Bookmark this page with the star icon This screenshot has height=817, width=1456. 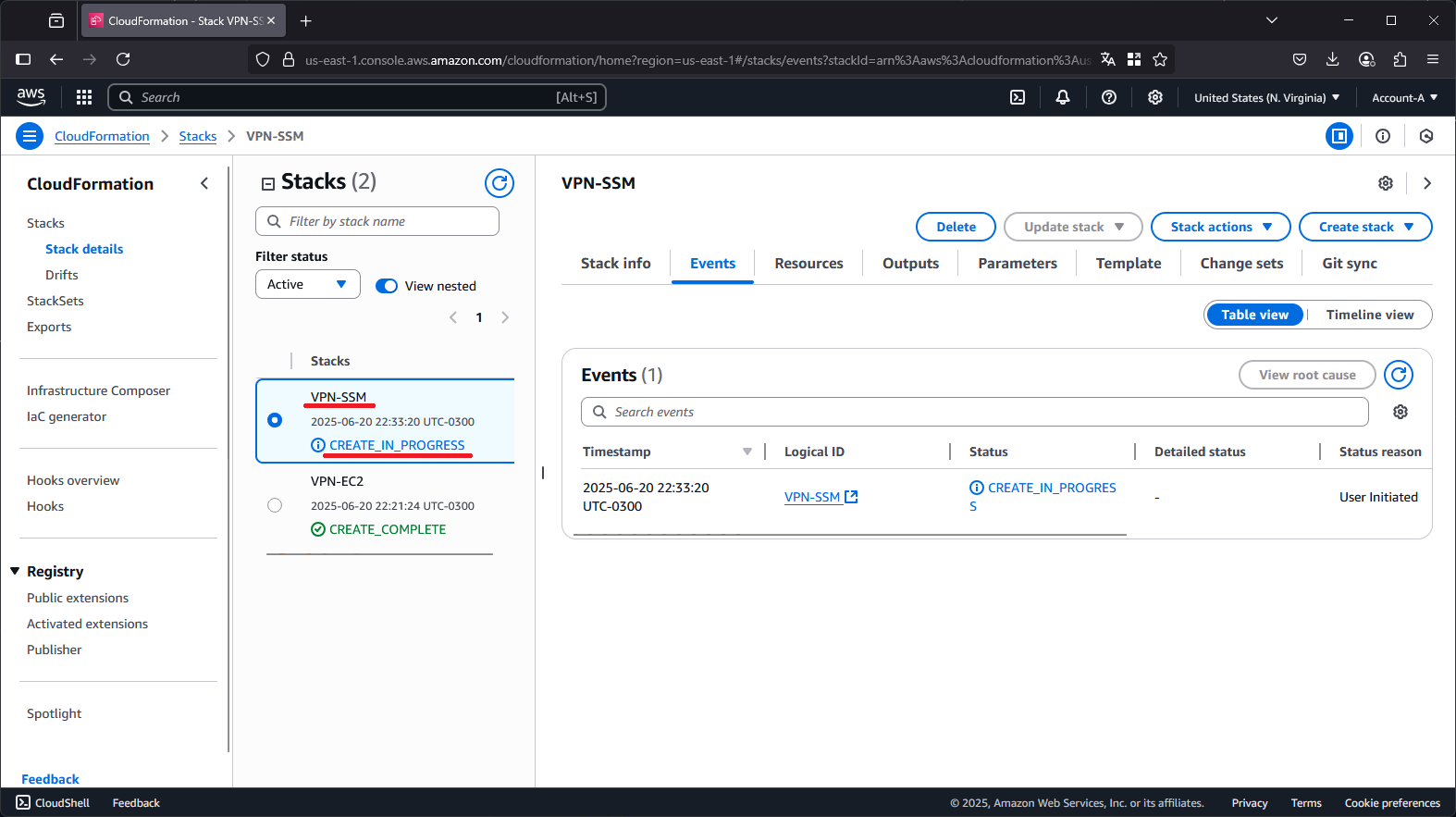[x=1160, y=59]
